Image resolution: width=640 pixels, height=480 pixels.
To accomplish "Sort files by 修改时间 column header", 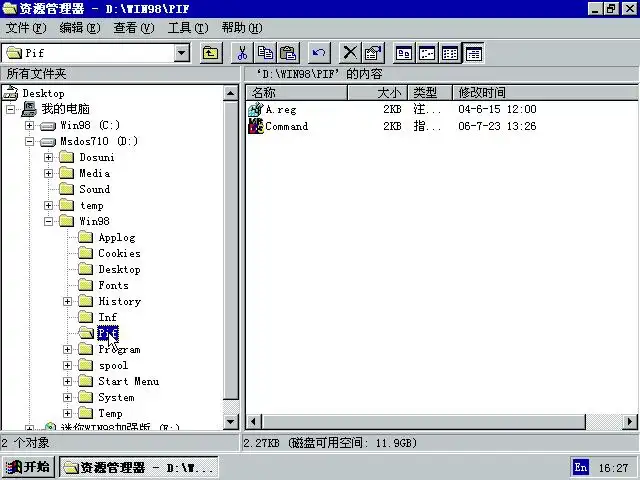I will (x=545, y=93).
